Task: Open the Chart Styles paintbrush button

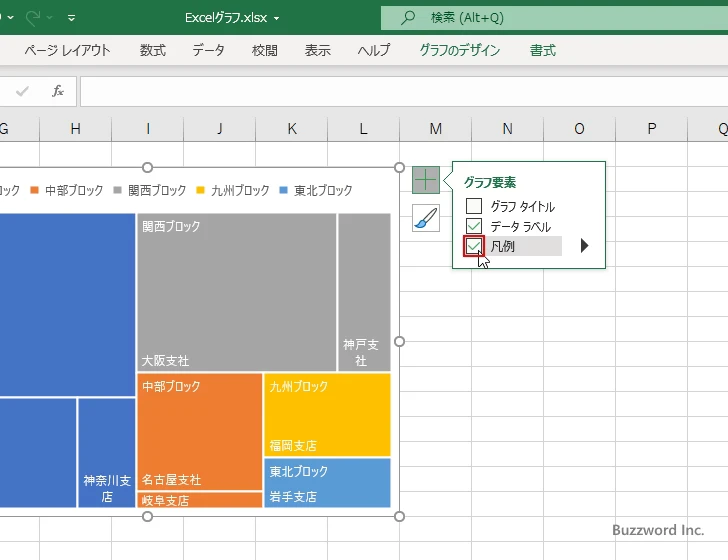Action: (x=426, y=218)
